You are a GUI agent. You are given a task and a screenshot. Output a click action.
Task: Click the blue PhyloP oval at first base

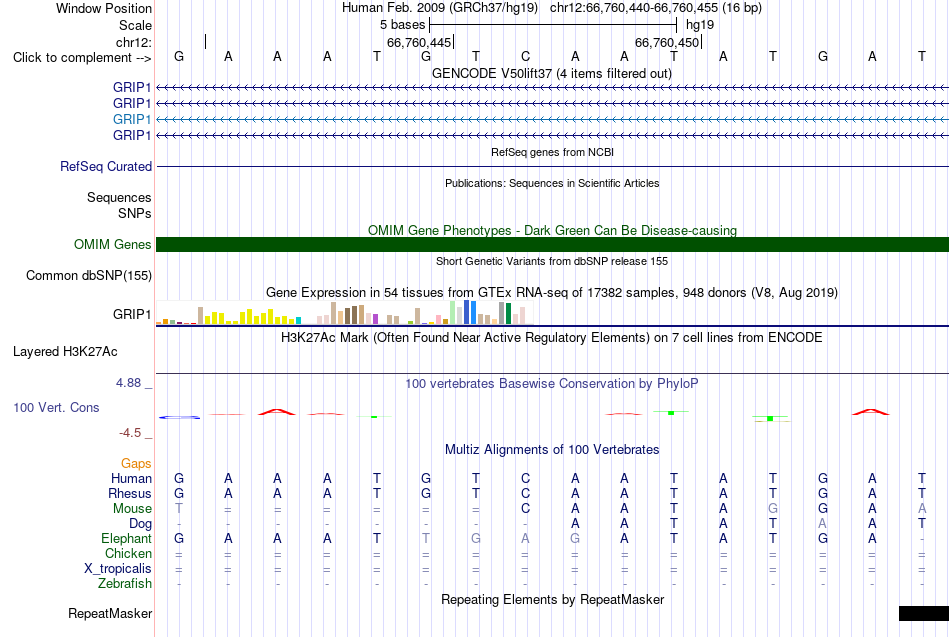tap(179, 417)
